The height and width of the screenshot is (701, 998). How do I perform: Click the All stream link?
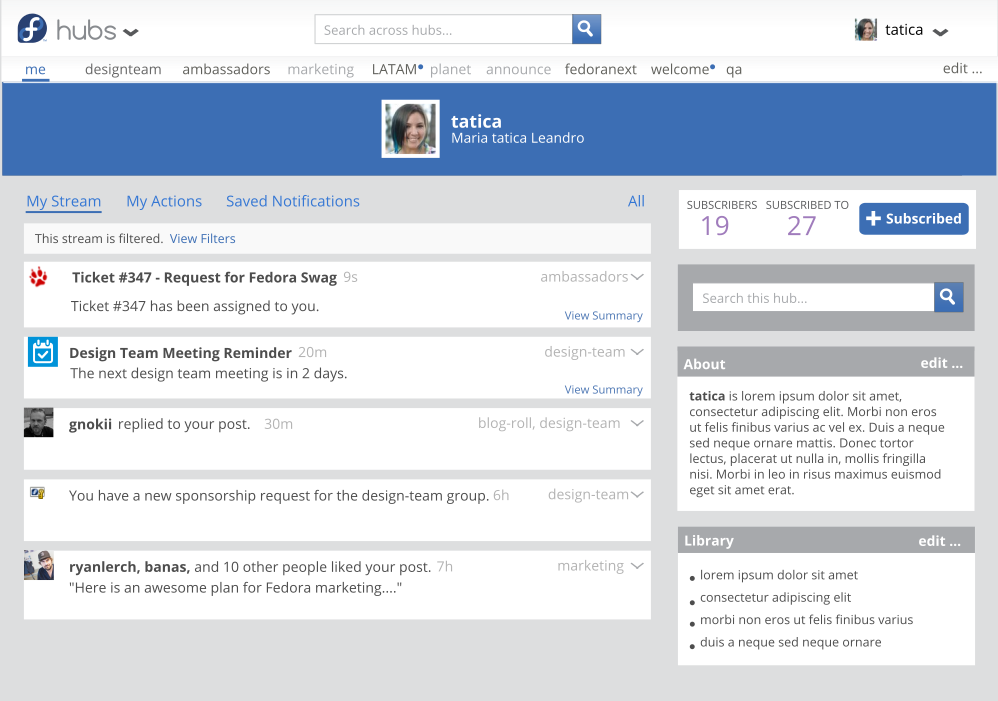point(636,201)
